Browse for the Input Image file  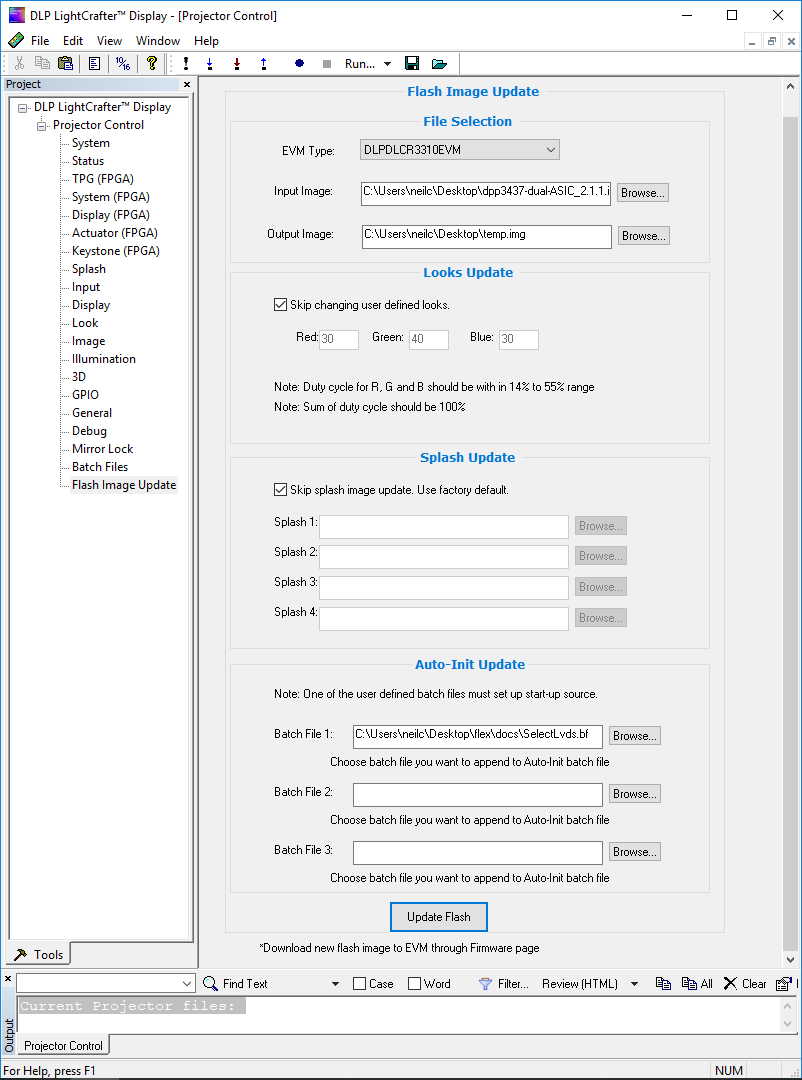pyautogui.click(x=643, y=193)
